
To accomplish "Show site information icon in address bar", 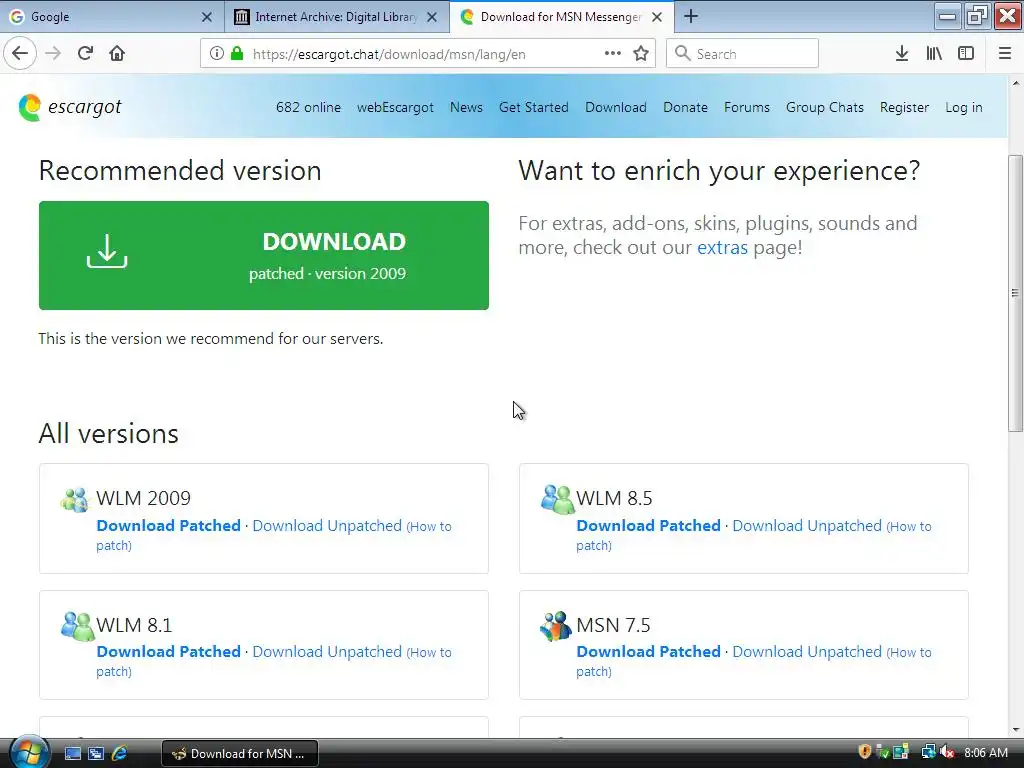I will (x=217, y=54).
